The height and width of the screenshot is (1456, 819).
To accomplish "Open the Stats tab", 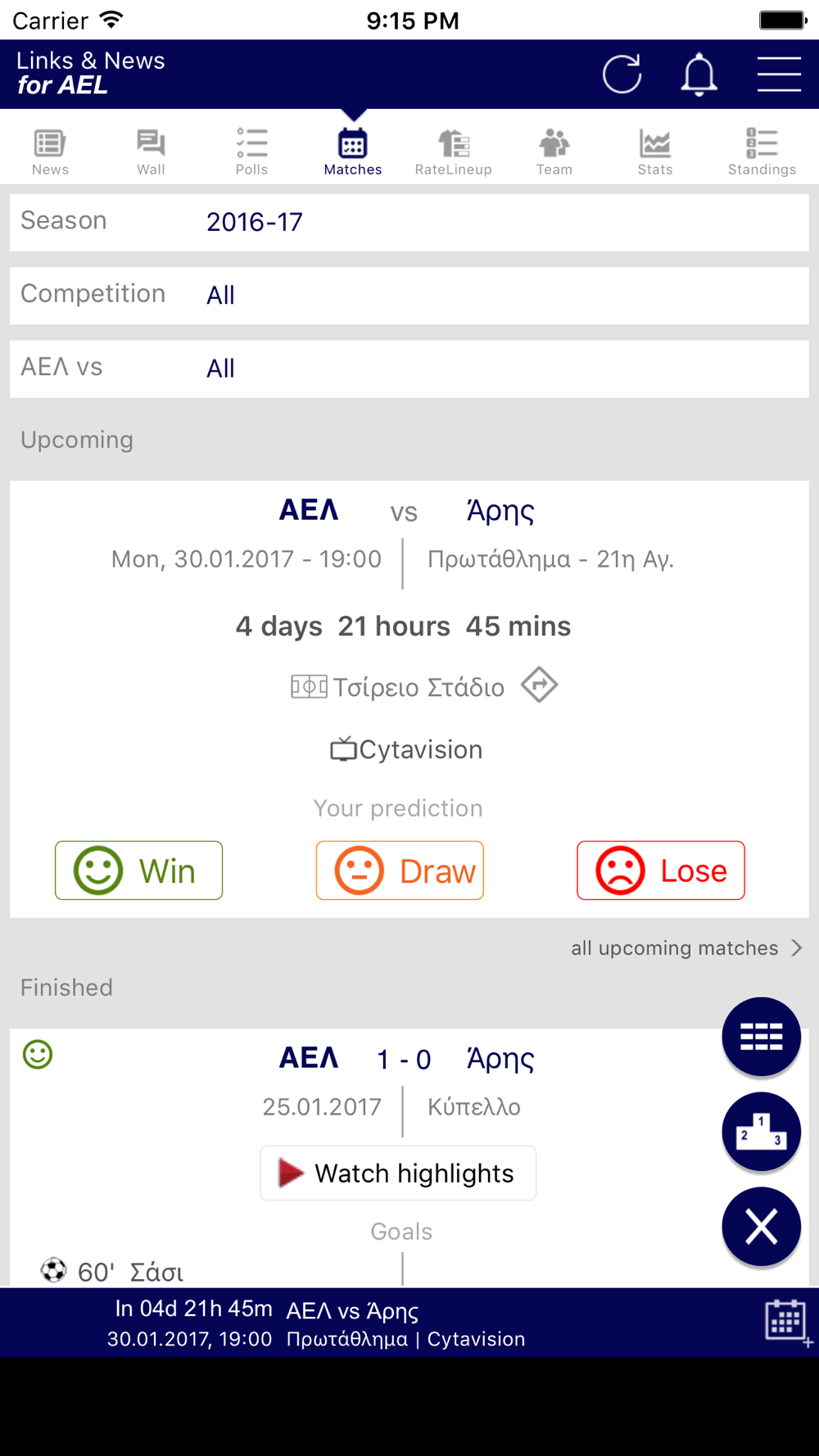I will point(655,152).
